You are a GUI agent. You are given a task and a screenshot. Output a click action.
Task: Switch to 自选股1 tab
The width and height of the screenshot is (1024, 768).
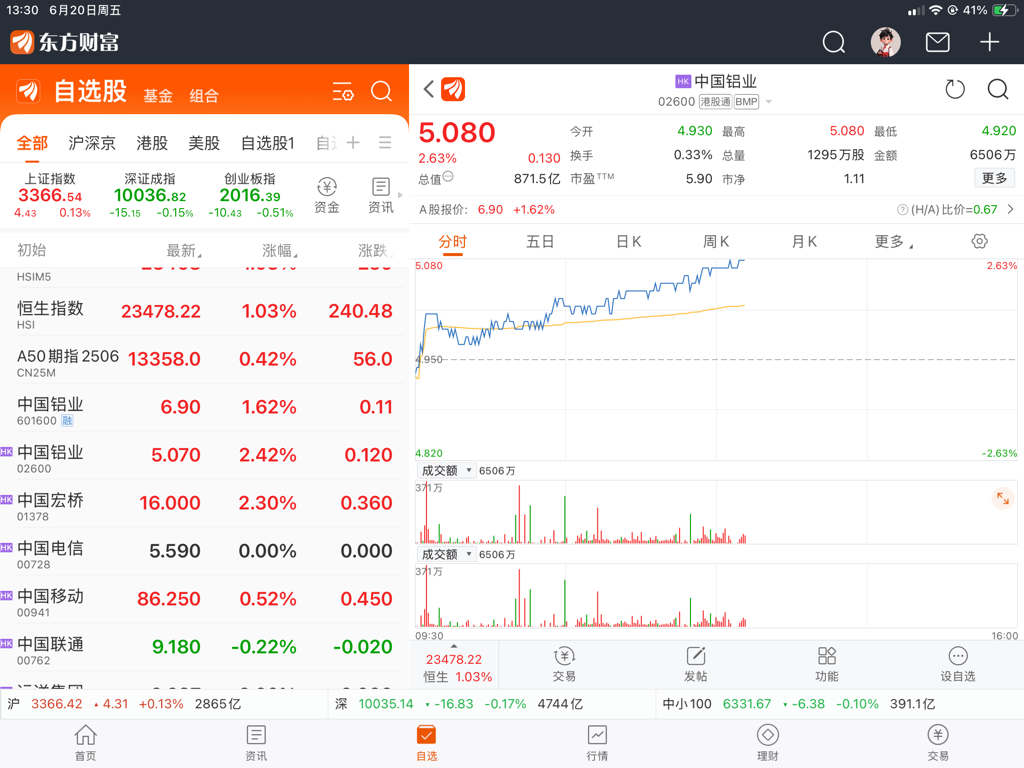tap(268, 142)
